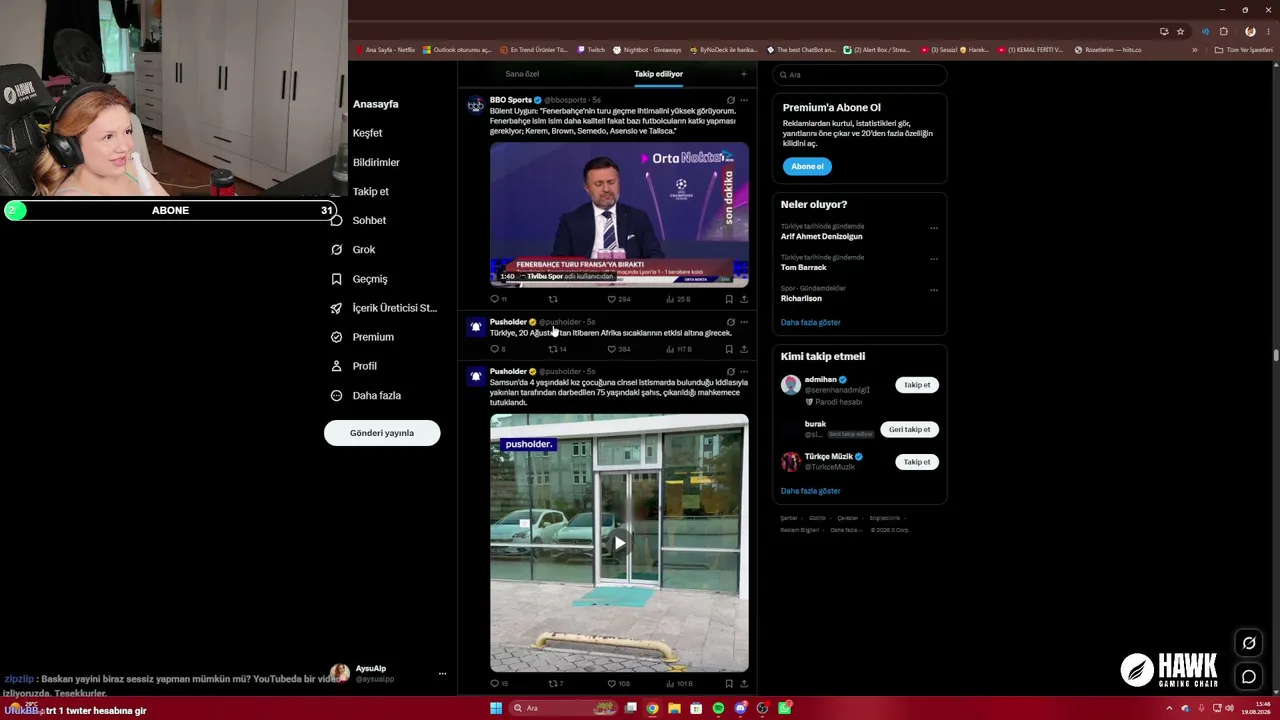
Task: Open the floating Grok button
Action: pos(1249,643)
